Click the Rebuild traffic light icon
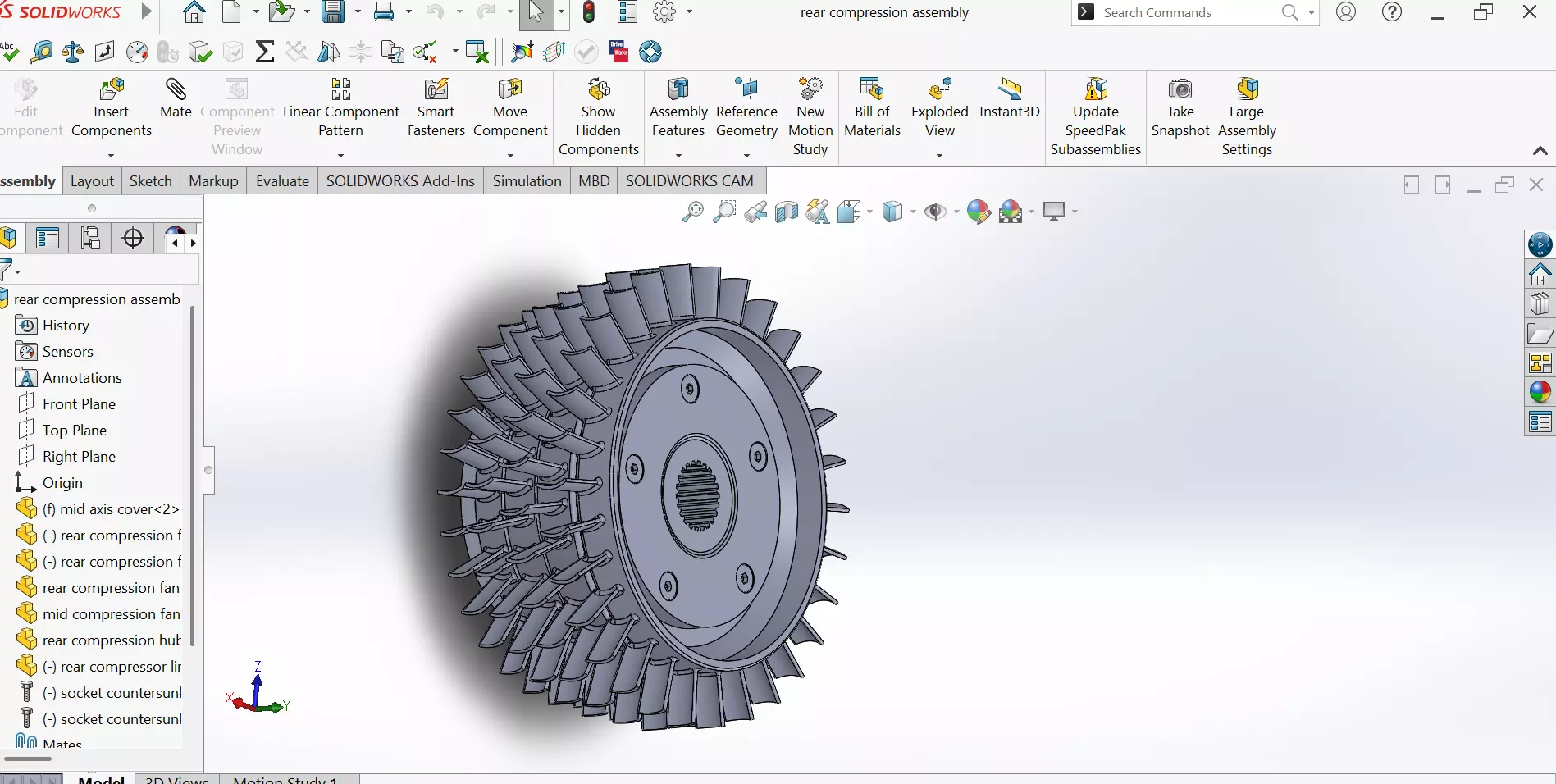 click(x=589, y=12)
